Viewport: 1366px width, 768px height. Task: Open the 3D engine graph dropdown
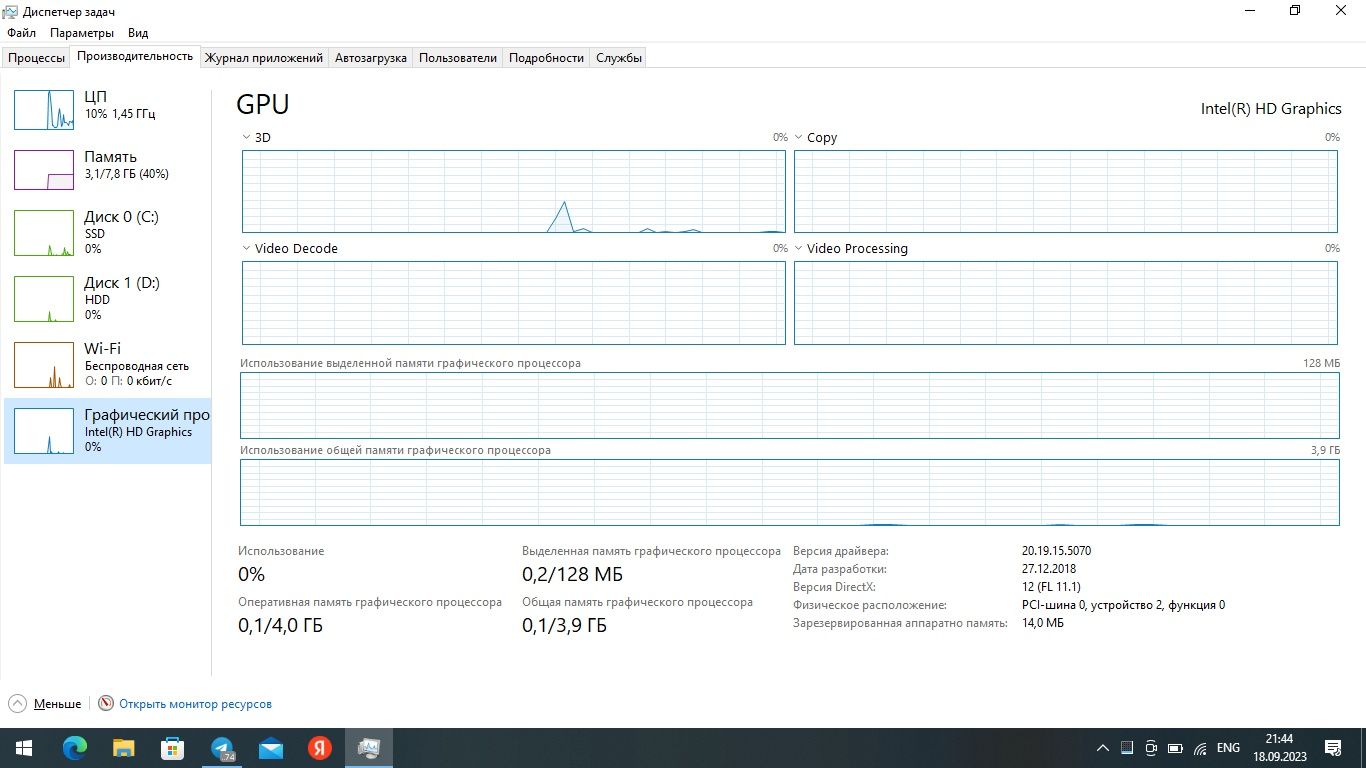click(x=247, y=138)
